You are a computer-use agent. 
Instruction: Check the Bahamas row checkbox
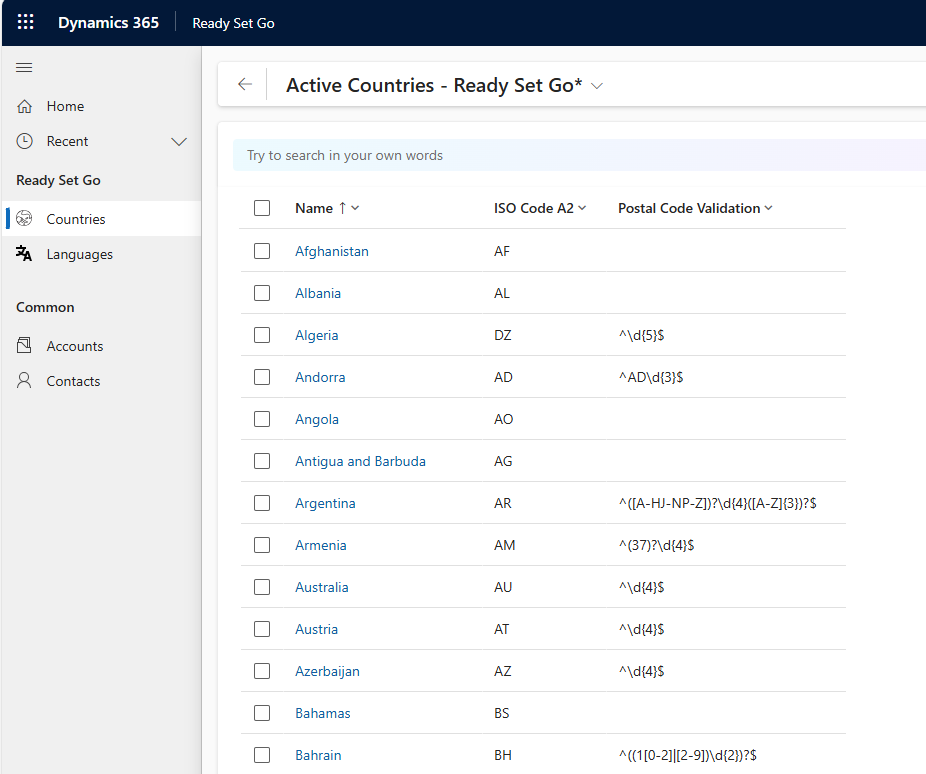(x=262, y=713)
